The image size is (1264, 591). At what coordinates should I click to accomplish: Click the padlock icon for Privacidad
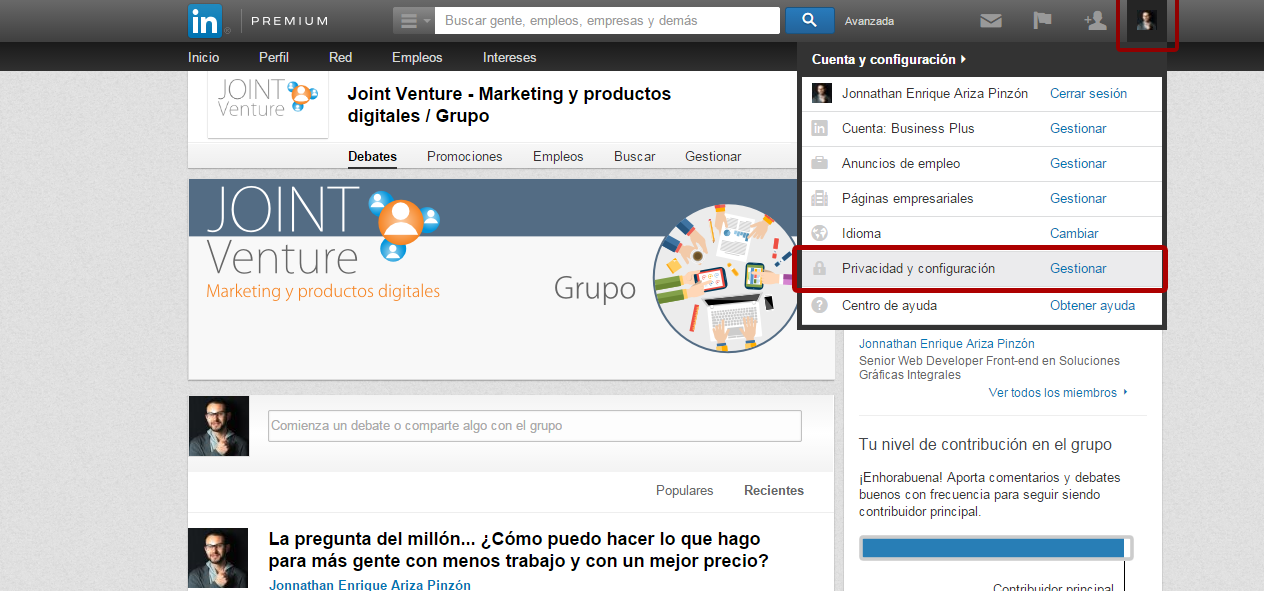coord(820,268)
